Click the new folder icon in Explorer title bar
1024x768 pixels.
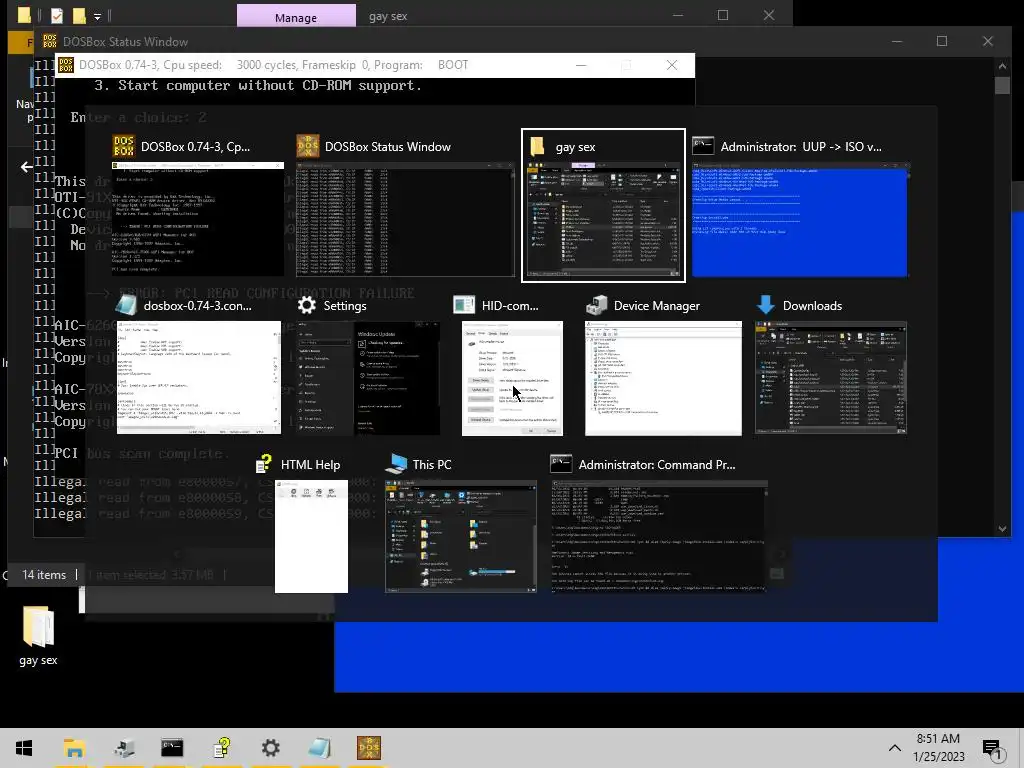79,15
